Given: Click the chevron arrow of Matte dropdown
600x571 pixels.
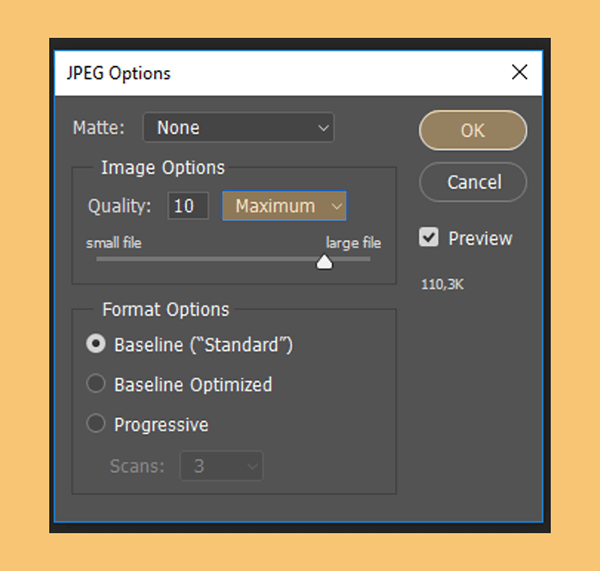Looking at the screenshot, I should [323, 128].
